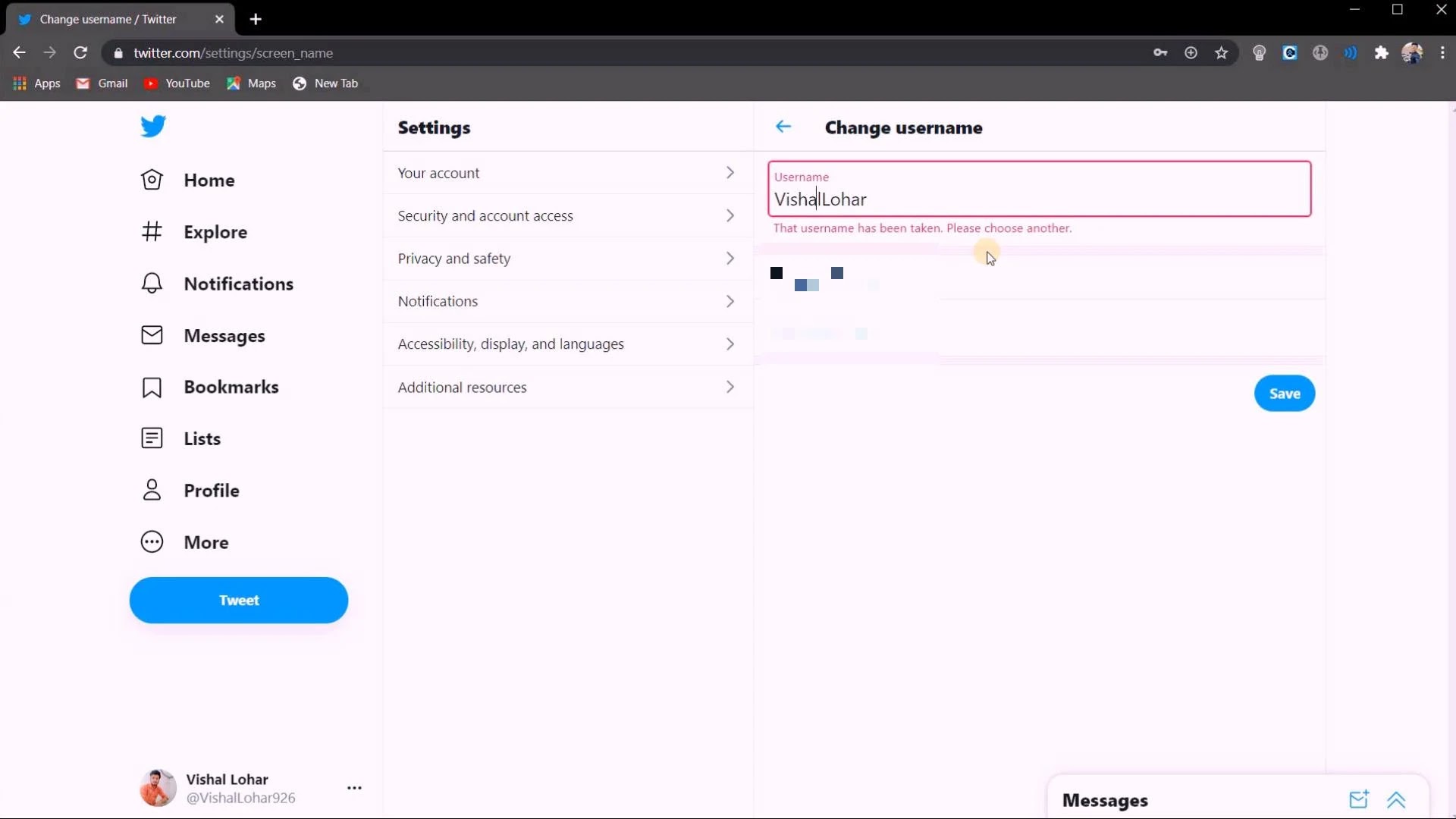Click the Save button
Image resolution: width=1456 pixels, height=819 pixels.
(x=1284, y=394)
